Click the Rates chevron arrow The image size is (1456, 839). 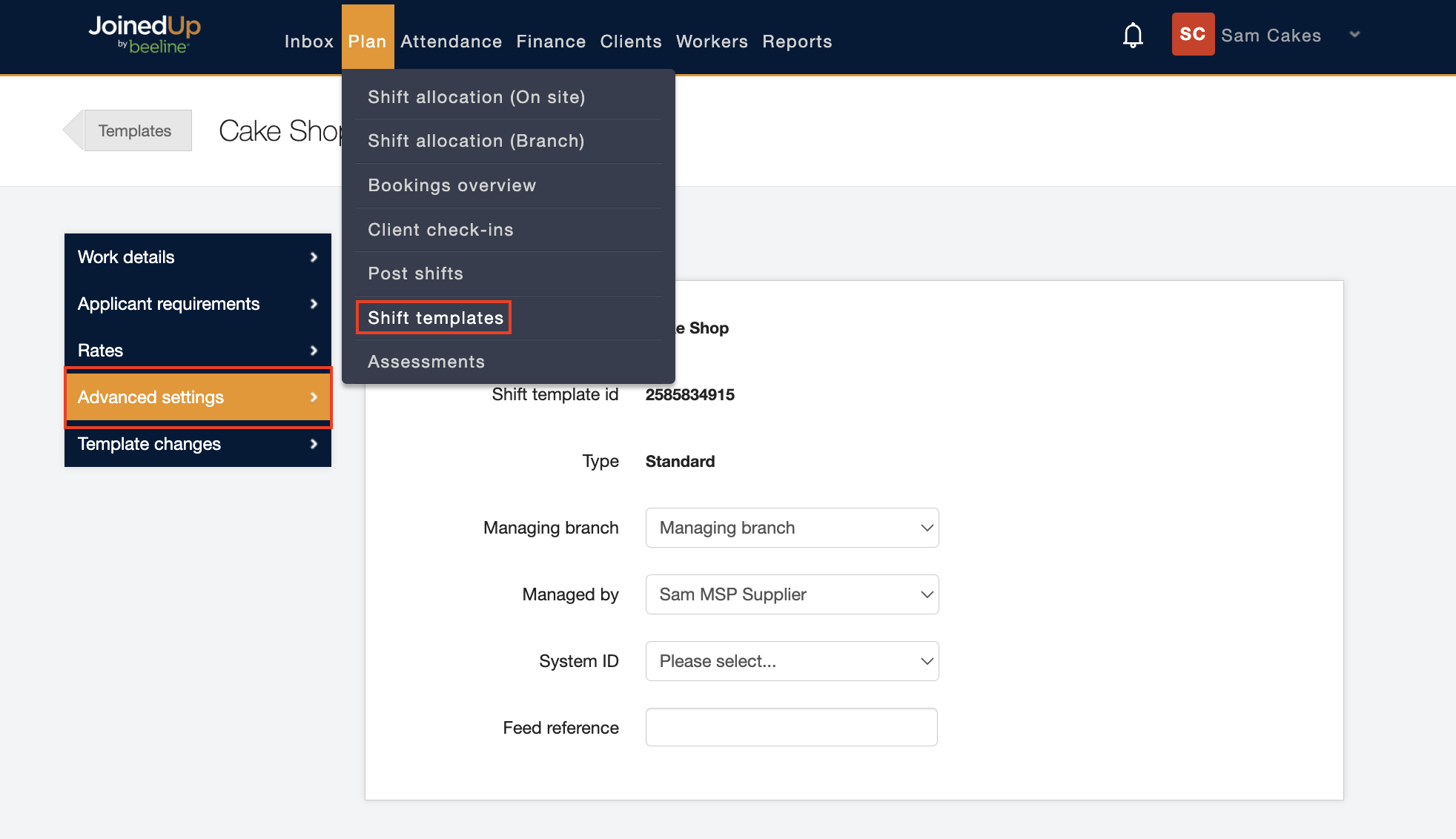pos(314,351)
